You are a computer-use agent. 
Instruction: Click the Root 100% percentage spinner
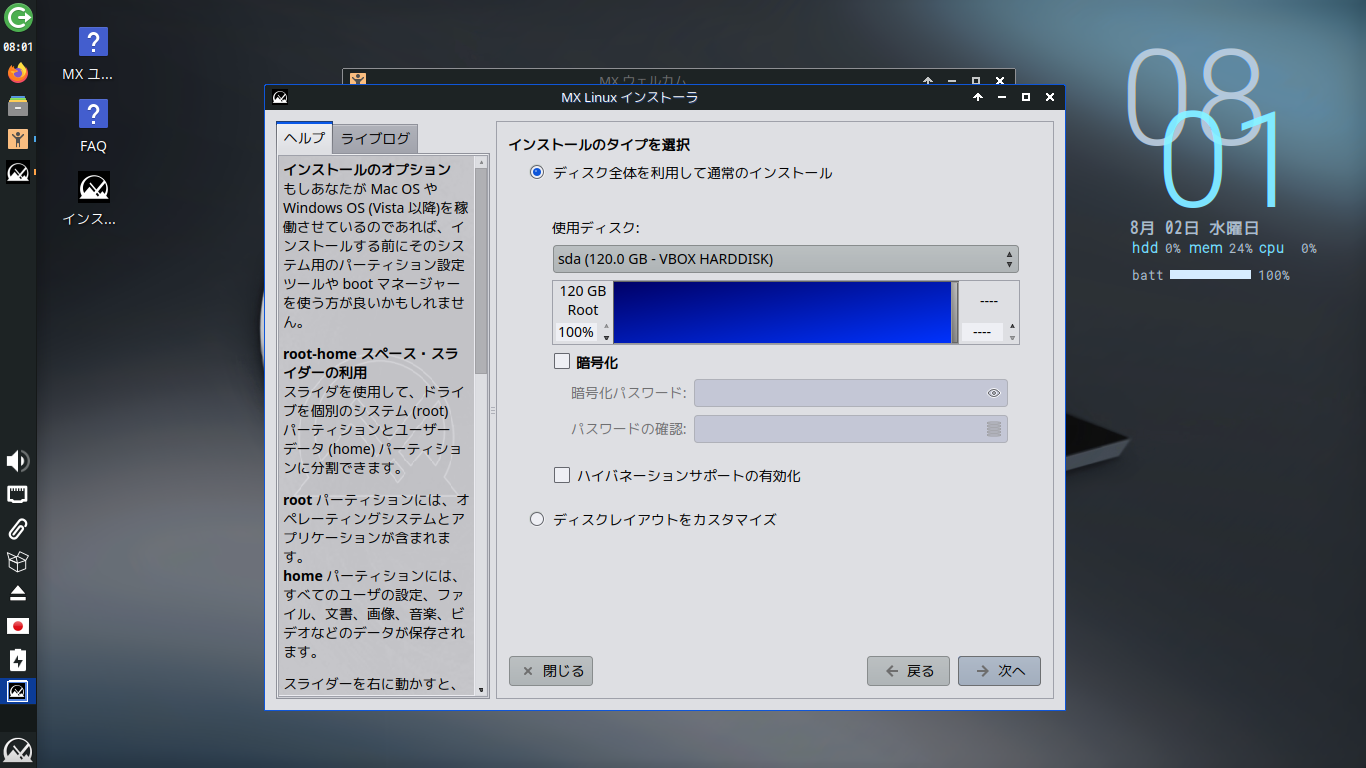pyautogui.click(x=583, y=332)
